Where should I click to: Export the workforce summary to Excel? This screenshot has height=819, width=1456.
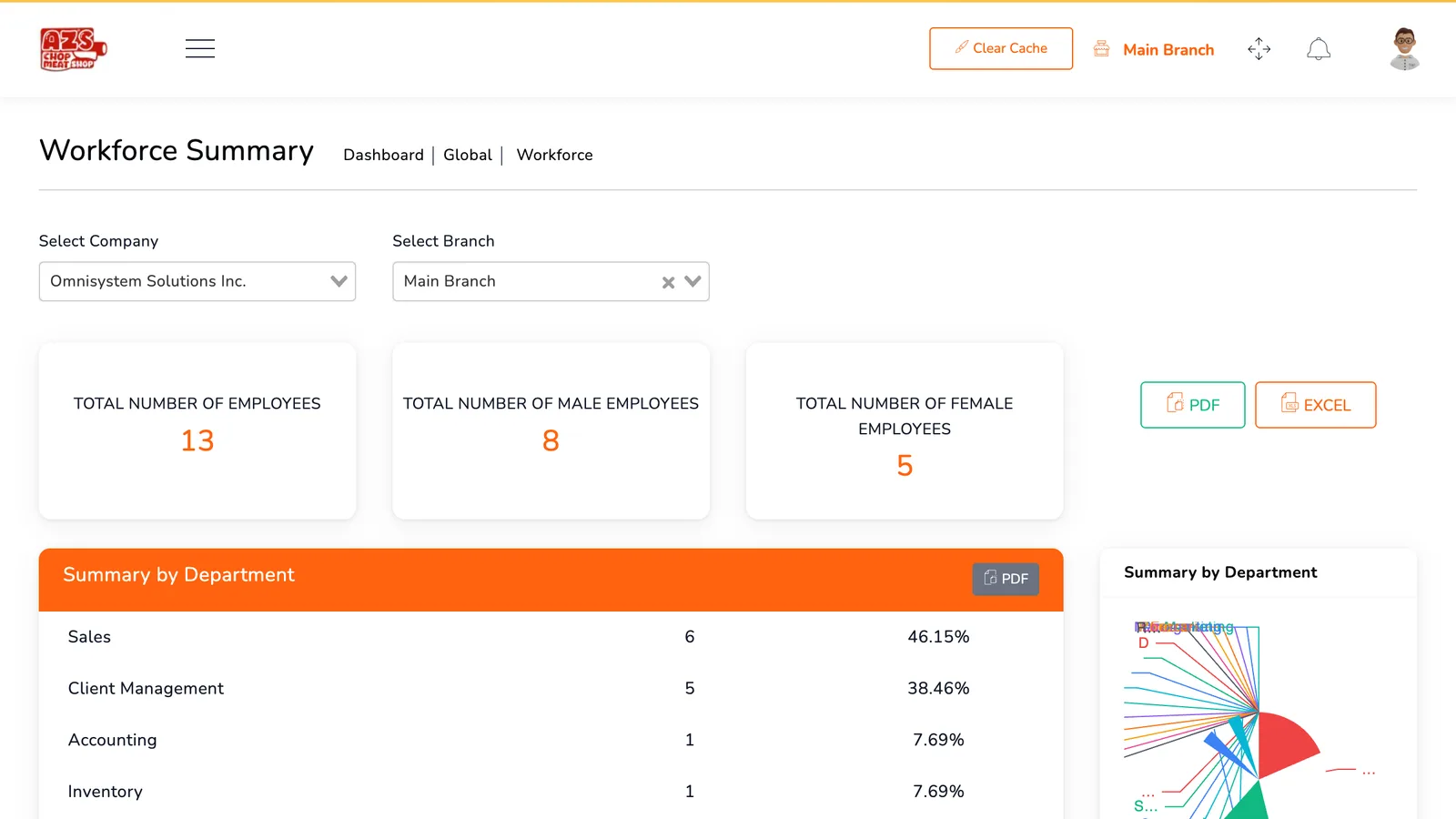pos(1315,405)
